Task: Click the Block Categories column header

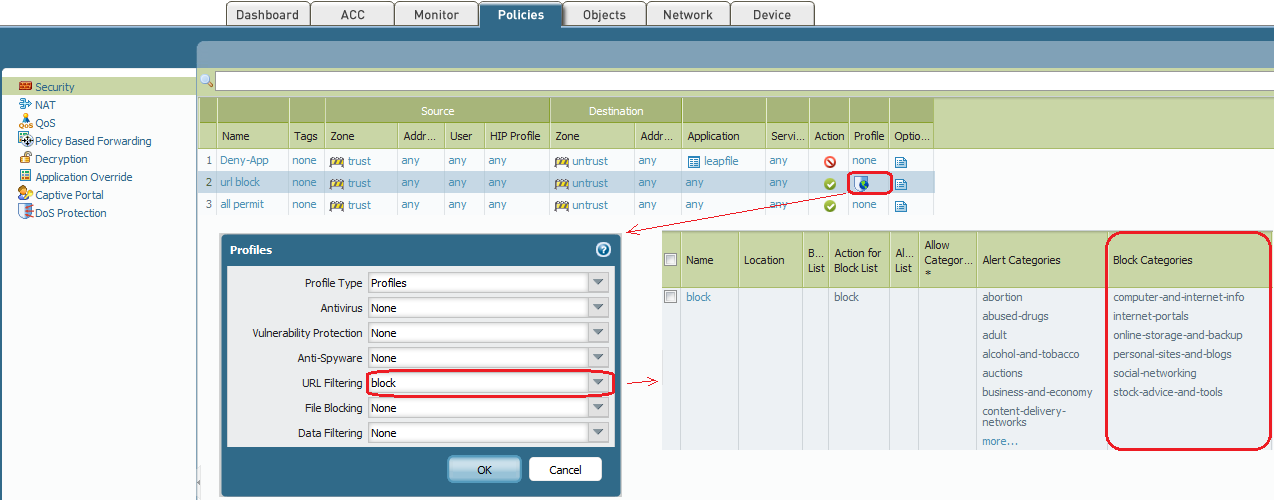Action: [1153, 260]
